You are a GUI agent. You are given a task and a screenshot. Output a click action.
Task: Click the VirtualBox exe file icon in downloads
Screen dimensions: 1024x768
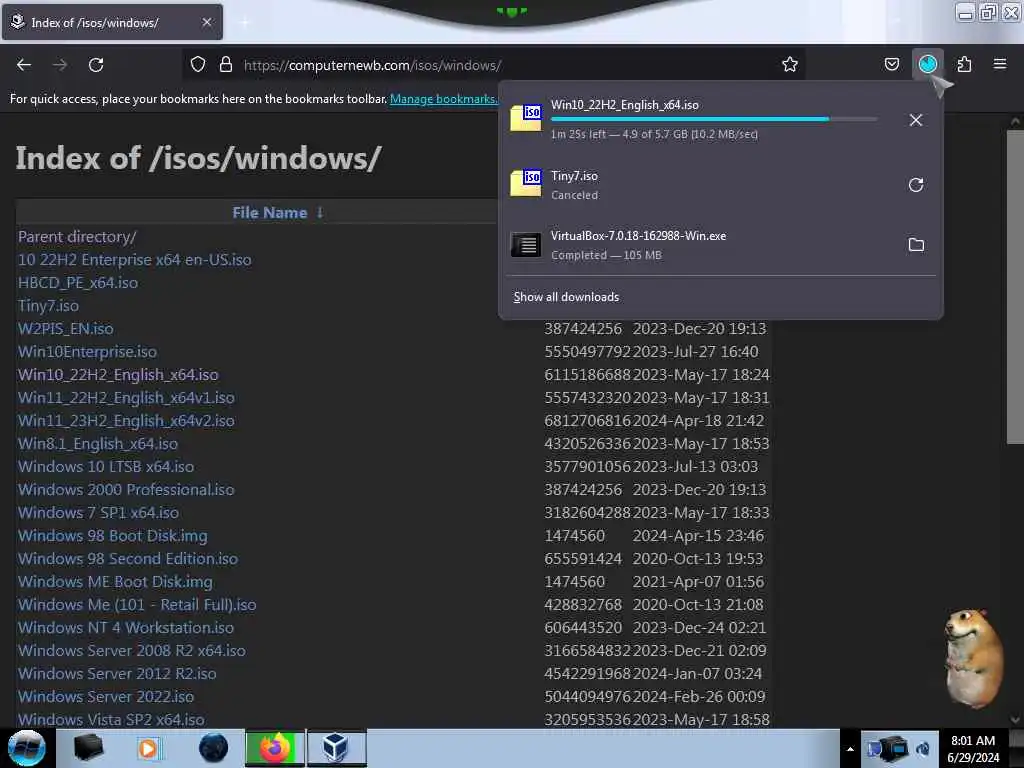526,245
